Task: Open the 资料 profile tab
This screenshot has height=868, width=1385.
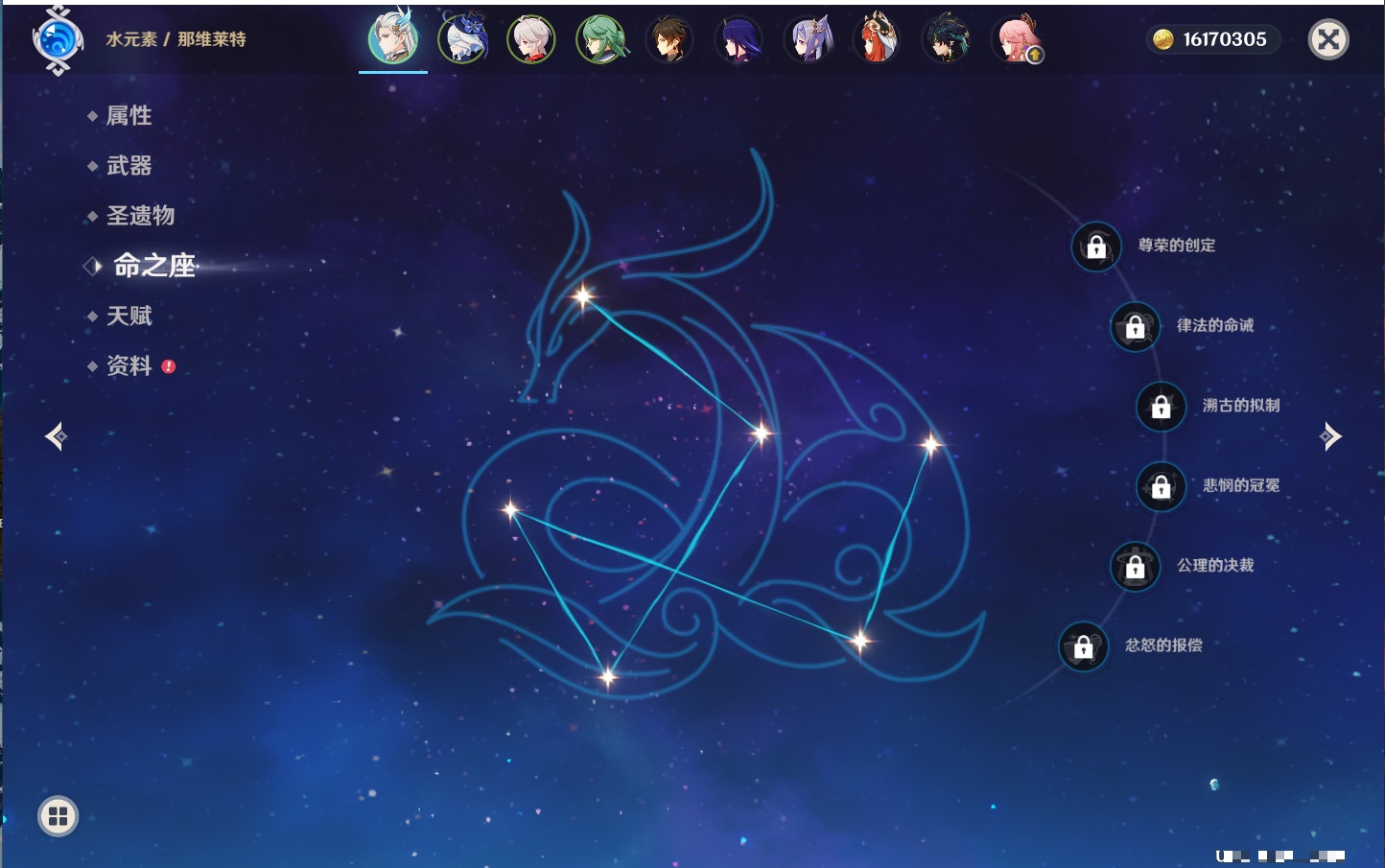Action: coord(129,365)
